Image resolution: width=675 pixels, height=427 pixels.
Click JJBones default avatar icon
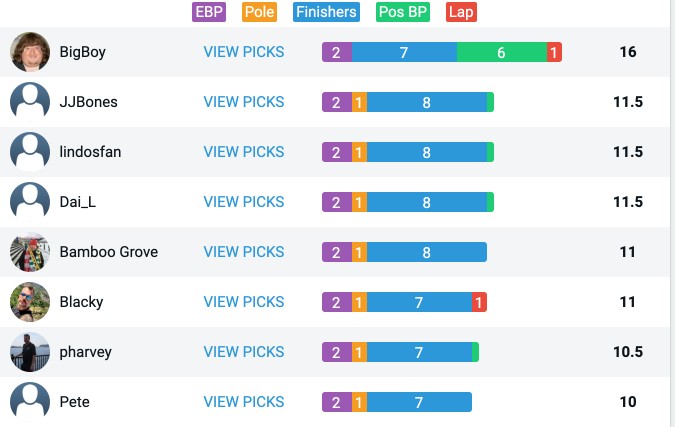coord(30,102)
